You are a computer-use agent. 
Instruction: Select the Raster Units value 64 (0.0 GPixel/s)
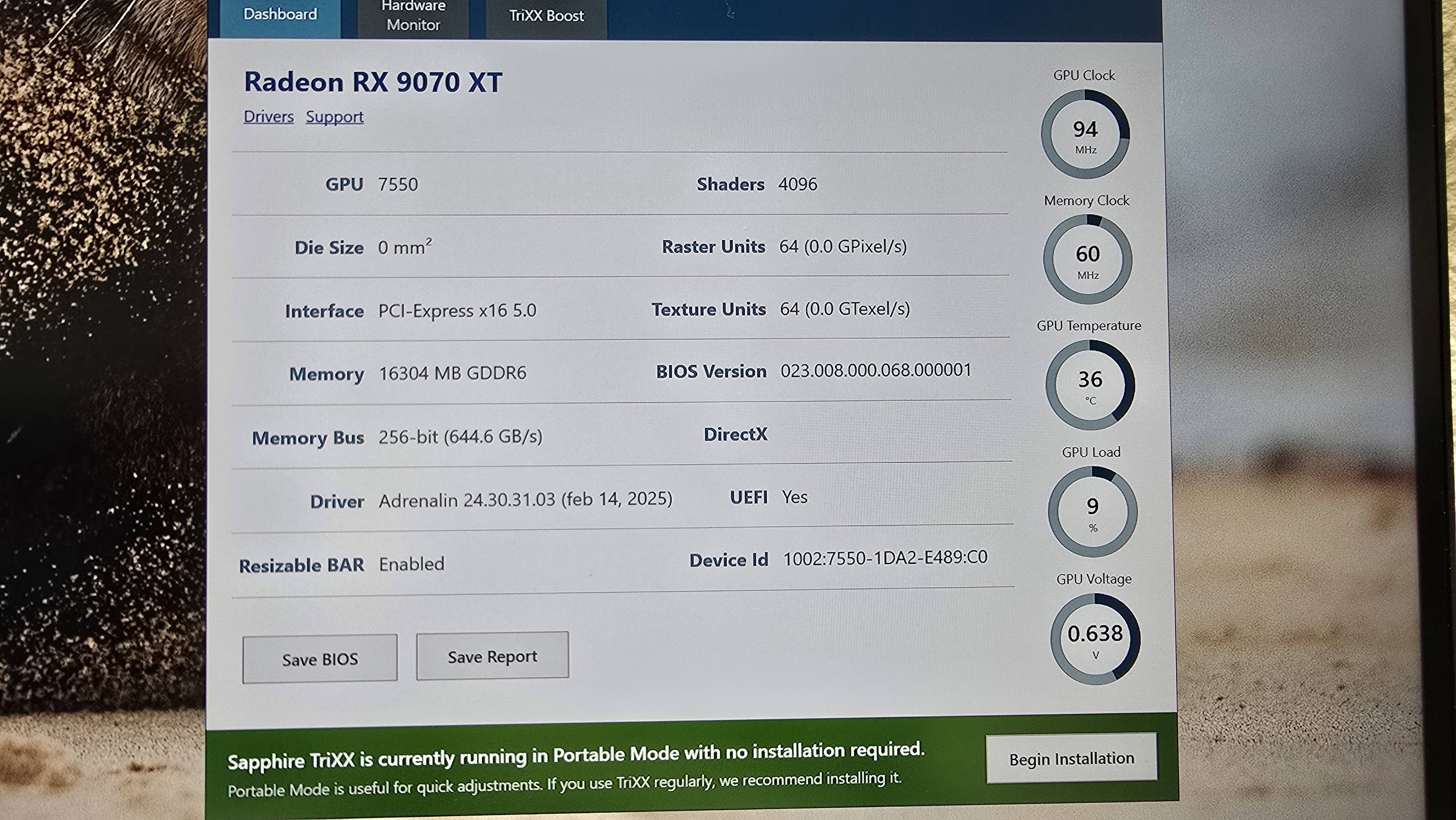click(843, 246)
